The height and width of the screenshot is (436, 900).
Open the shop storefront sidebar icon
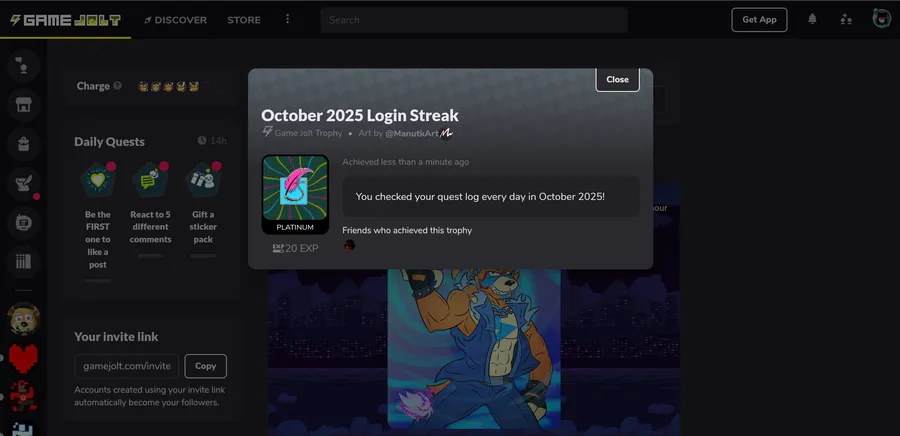[24, 104]
